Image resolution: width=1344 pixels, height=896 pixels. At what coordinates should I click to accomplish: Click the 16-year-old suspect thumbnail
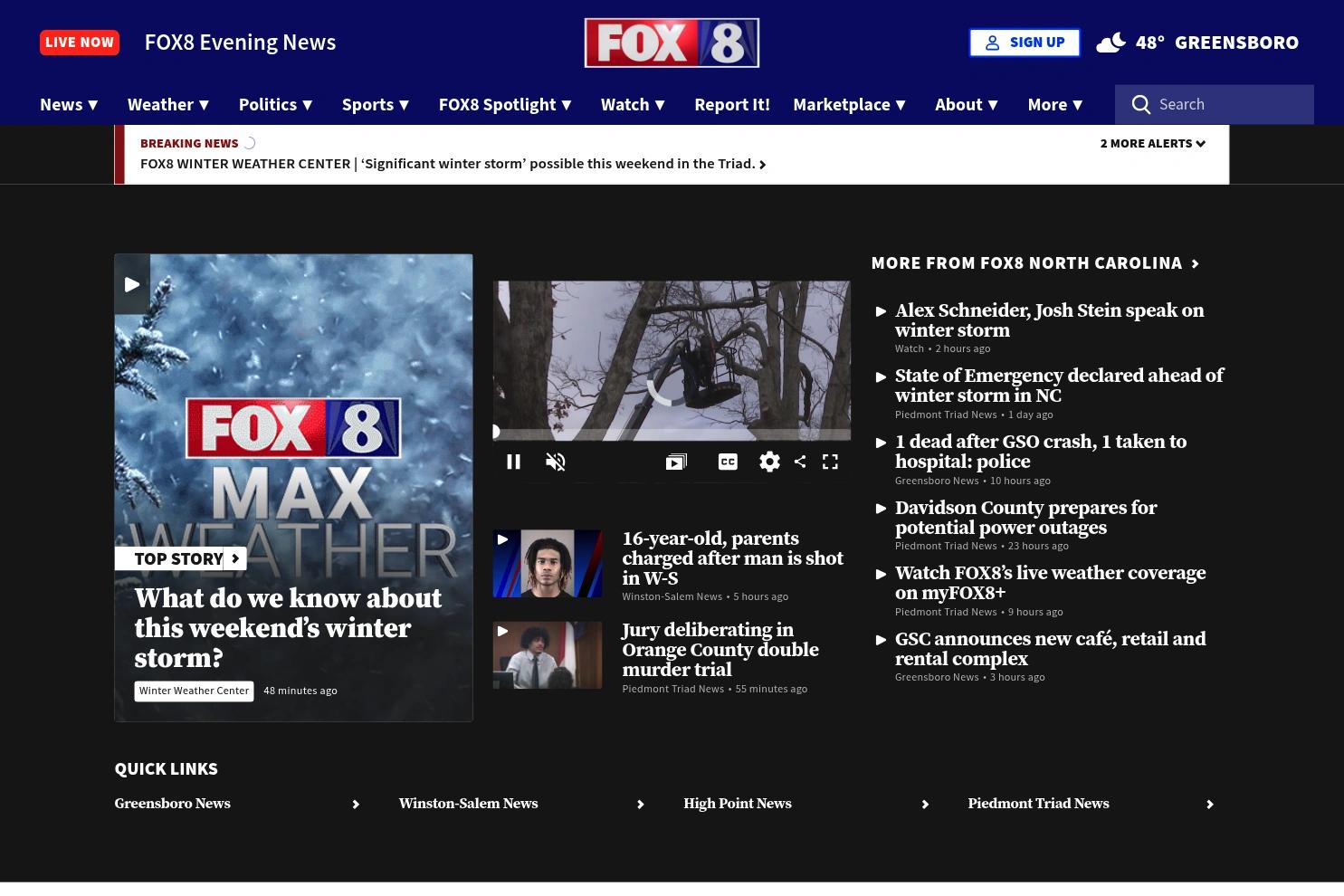(548, 564)
